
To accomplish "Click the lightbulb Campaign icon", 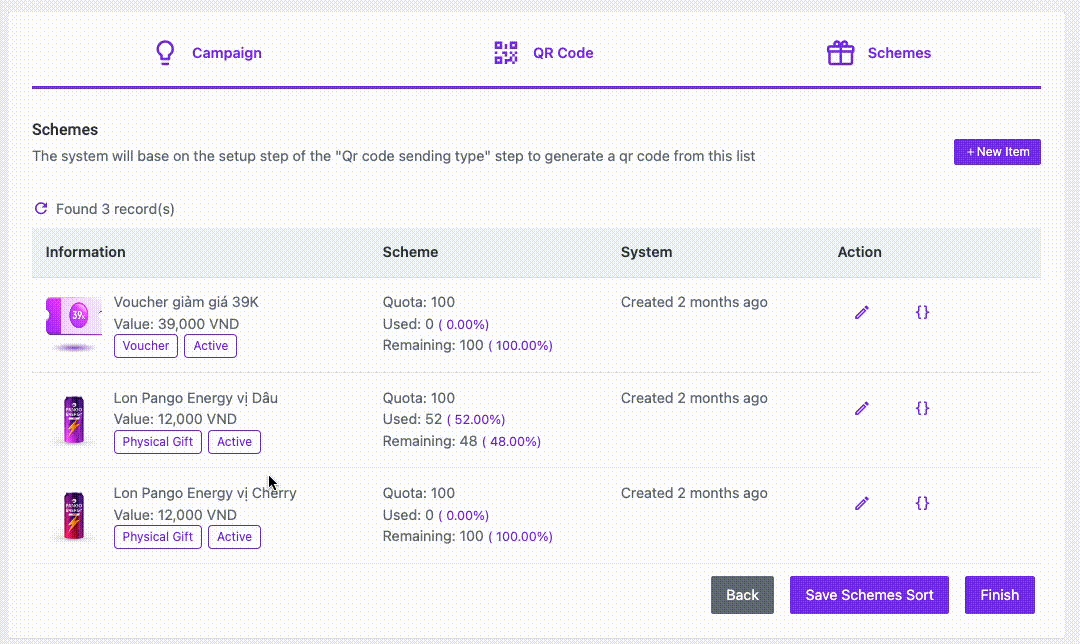I will pyautogui.click(x=166, y=53).
